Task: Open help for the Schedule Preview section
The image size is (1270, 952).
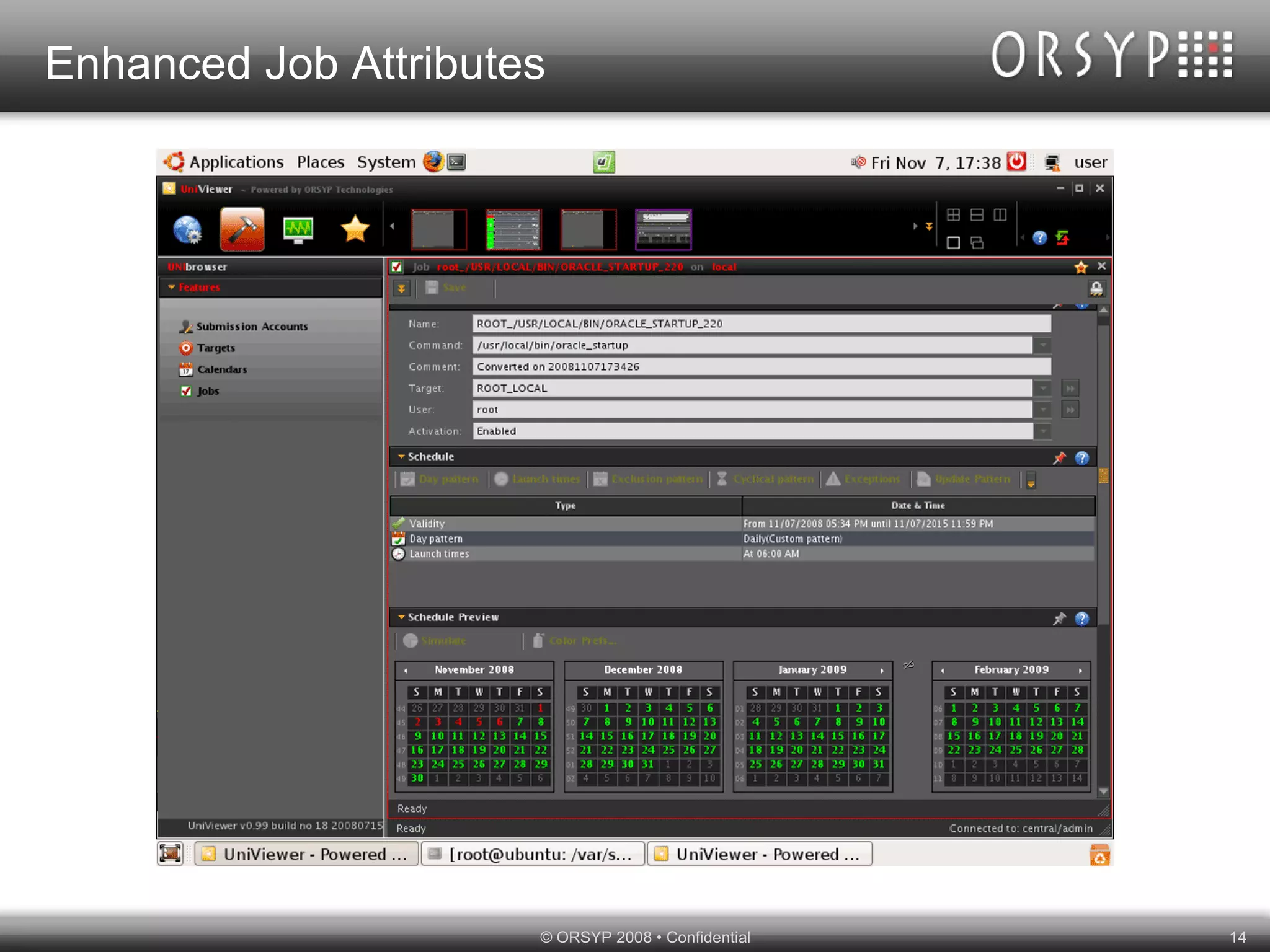Action: click(x=1081, y=619)
